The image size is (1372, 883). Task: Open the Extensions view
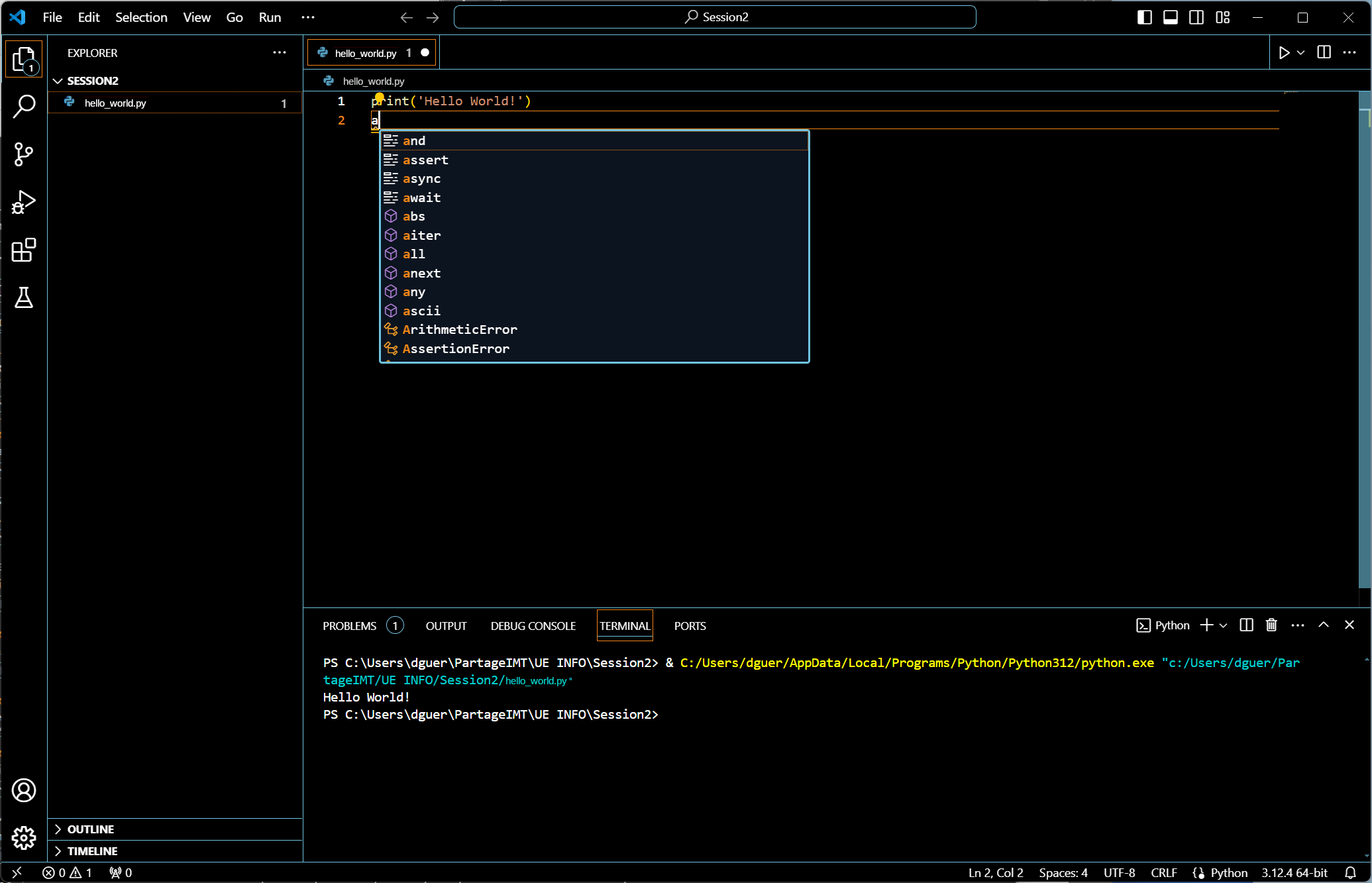[x=24, y=250]
